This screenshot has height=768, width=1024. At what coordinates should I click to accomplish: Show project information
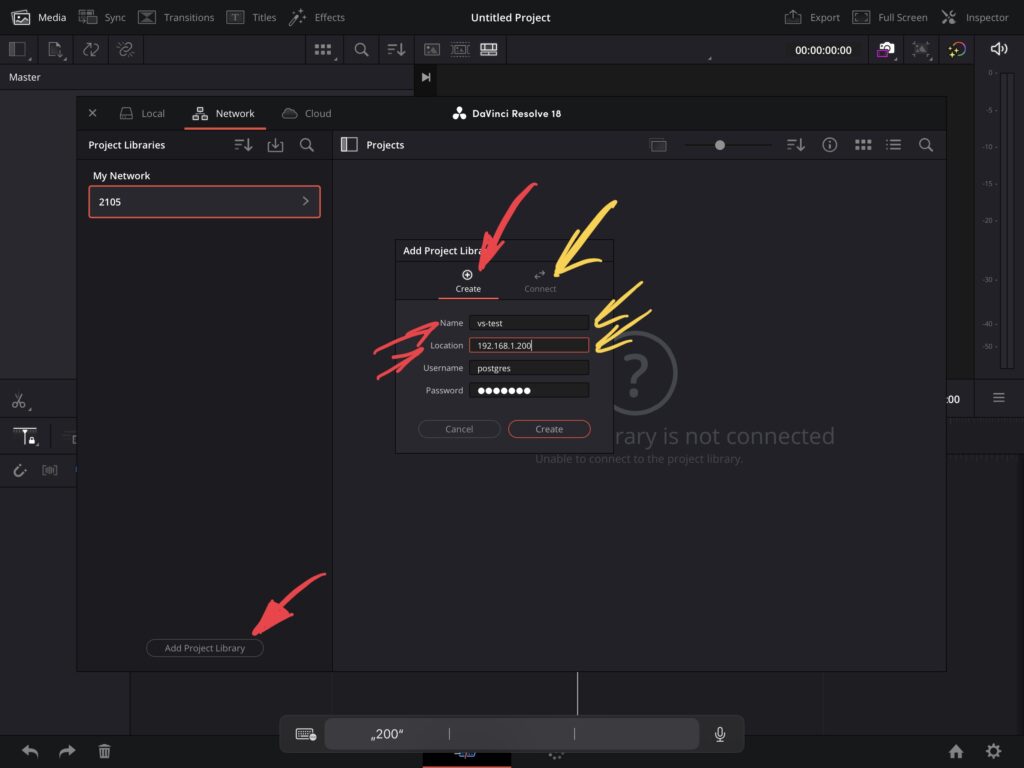(829, 145)
